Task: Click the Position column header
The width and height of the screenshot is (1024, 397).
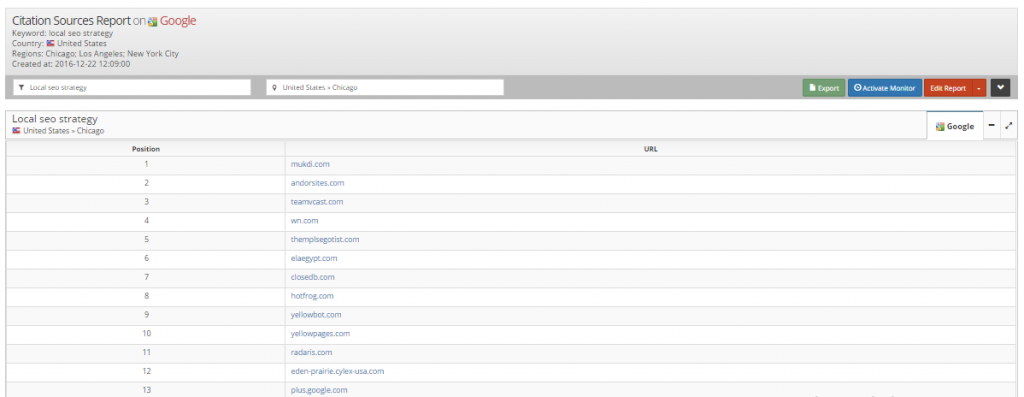Action: [x=146, y=149]
